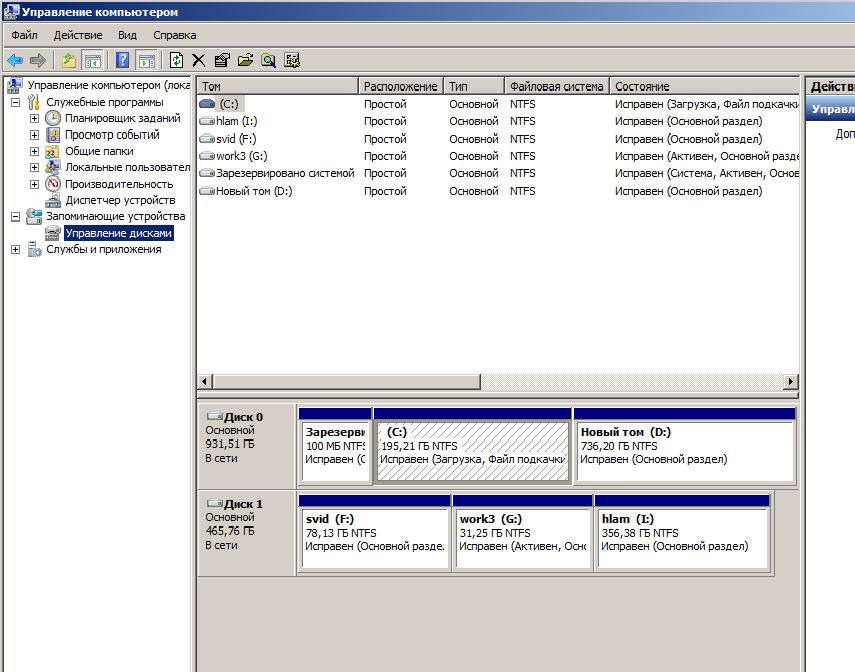Click right arrow of horizontal scrollbar
Viewport: 855px width, 672px height.
pyautogui.click(x=791, y=382)
